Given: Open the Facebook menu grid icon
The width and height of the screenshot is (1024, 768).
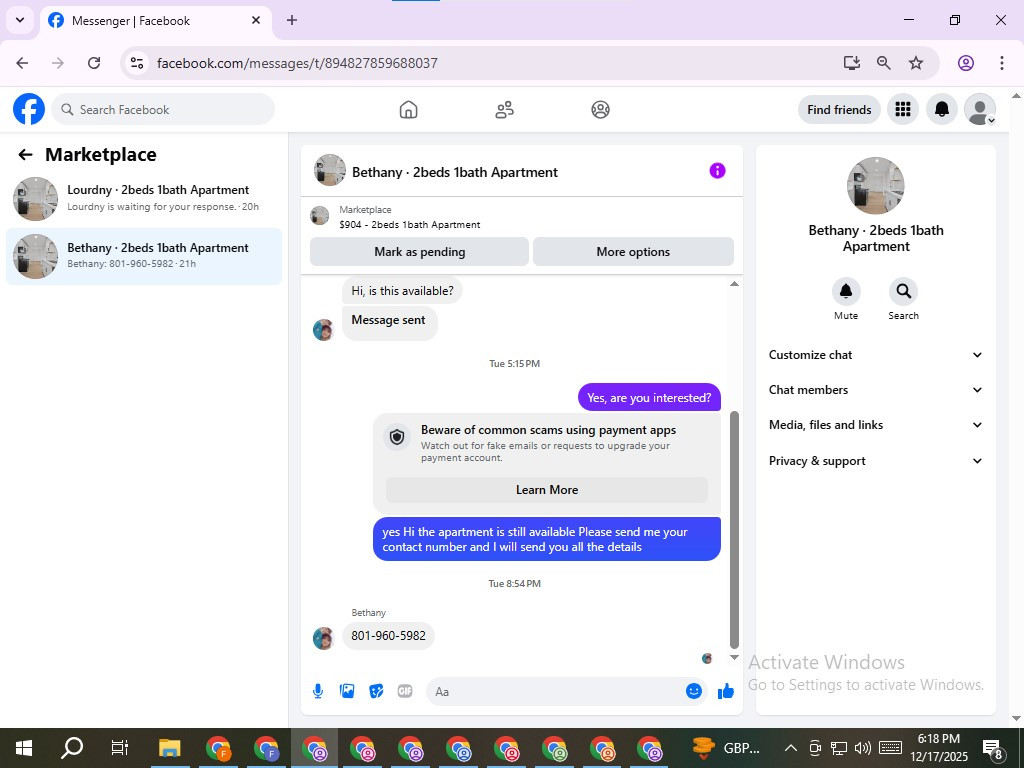Looking at the screenshot, I should pos(903,109).
